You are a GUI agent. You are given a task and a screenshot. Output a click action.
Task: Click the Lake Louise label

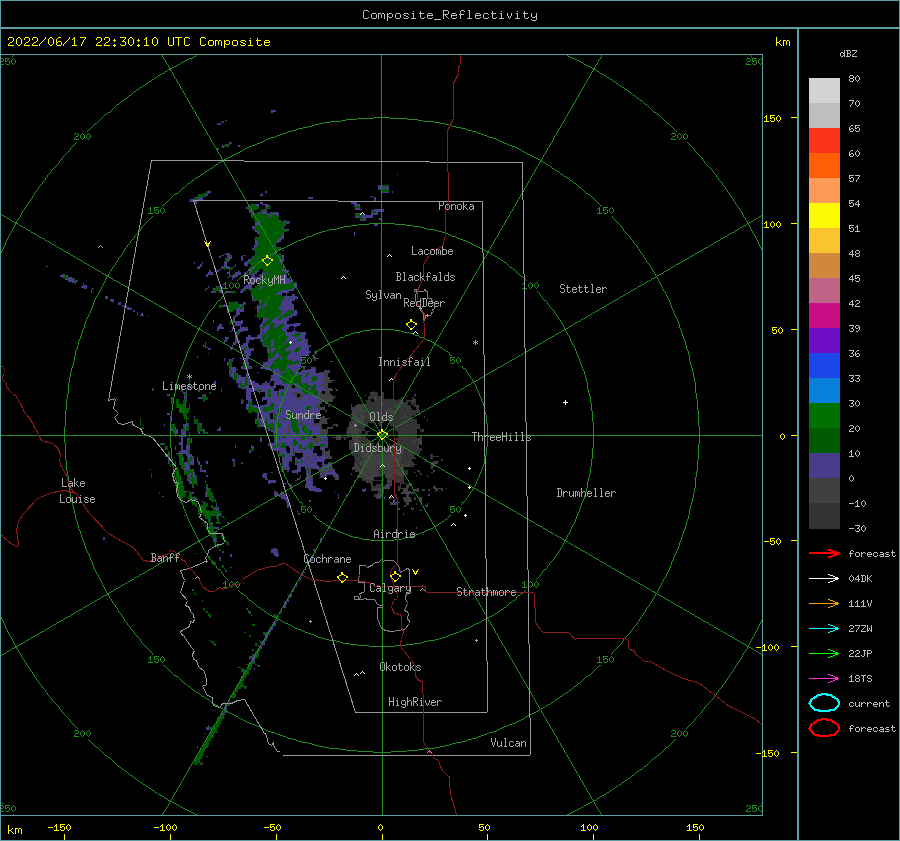pos(77,491)
